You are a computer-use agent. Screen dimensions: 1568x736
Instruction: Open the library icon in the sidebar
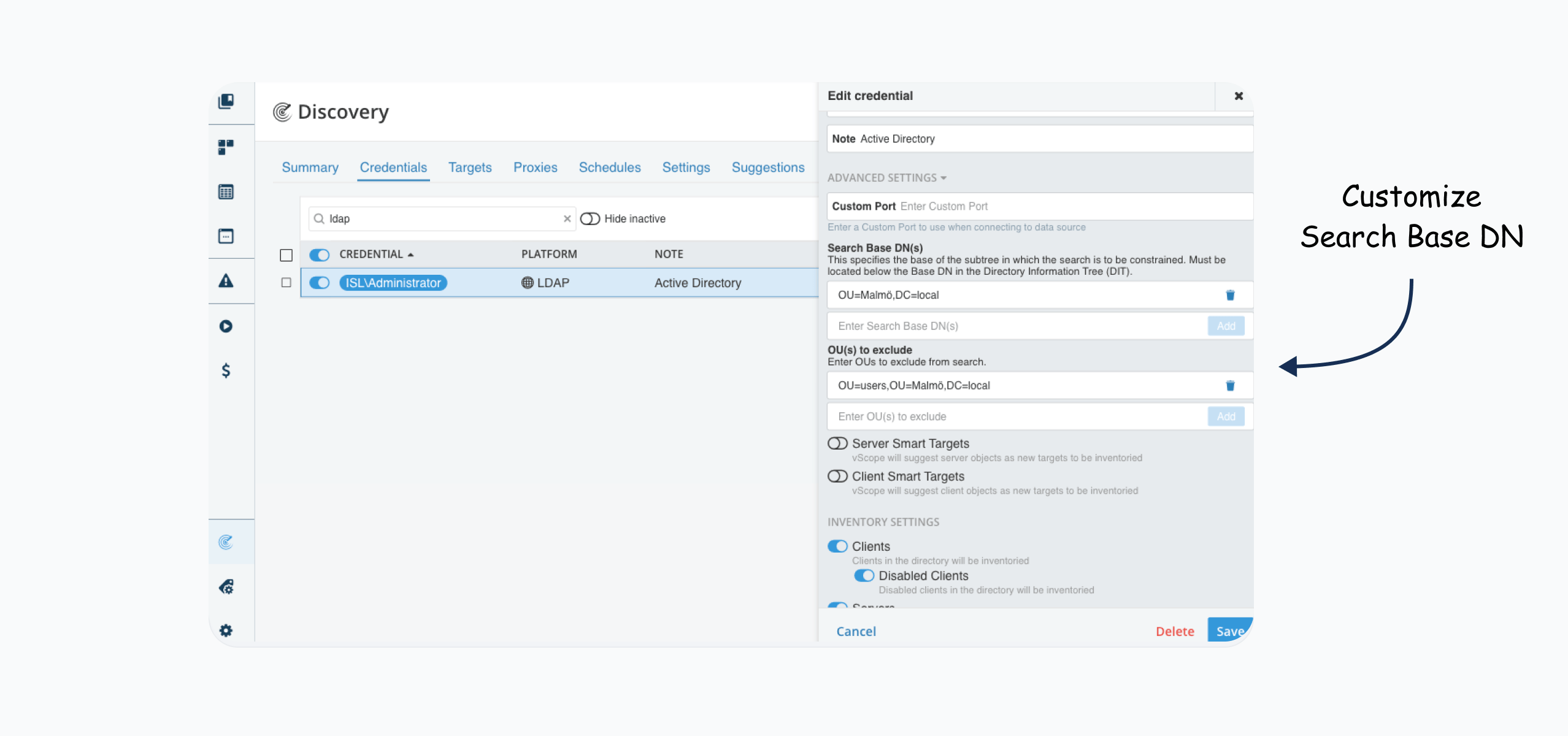pos(226,101)
